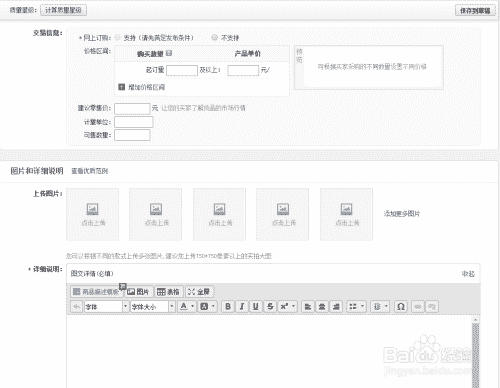
Task: Open help icon next to 购买数量
Action: point(169,53)
